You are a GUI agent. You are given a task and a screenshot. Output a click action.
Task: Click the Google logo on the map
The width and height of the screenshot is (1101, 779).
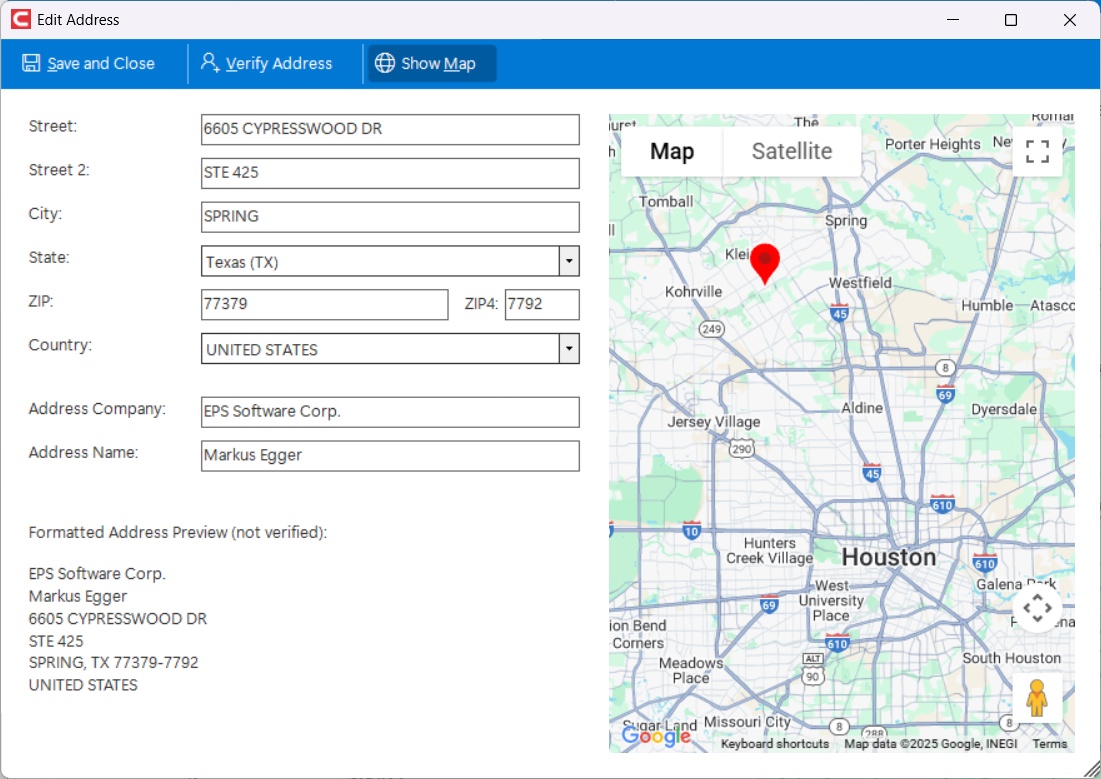point(657,735)
